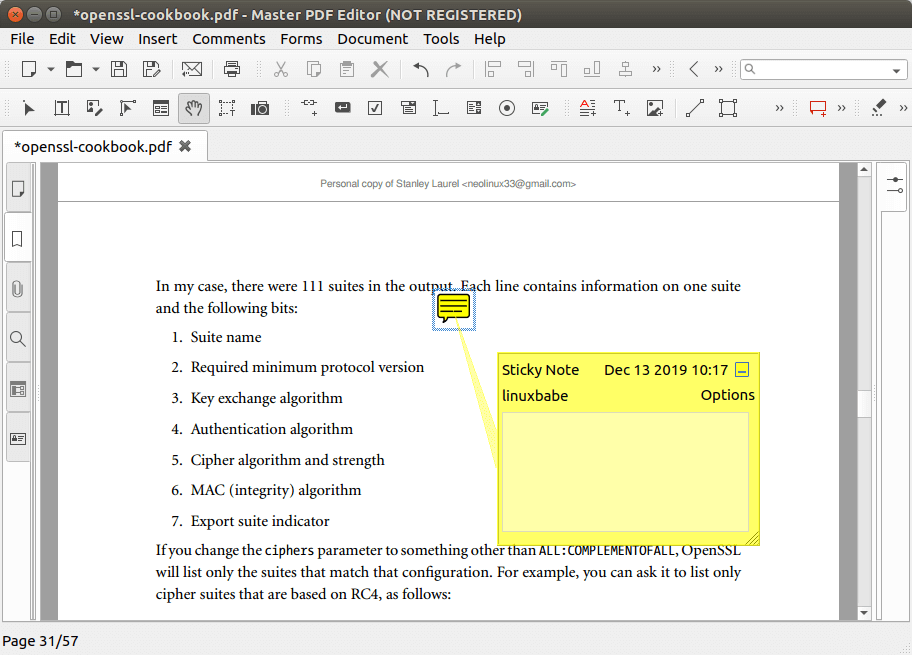
Task: Open the search box dropdown arrow
Action: point(896,70)
